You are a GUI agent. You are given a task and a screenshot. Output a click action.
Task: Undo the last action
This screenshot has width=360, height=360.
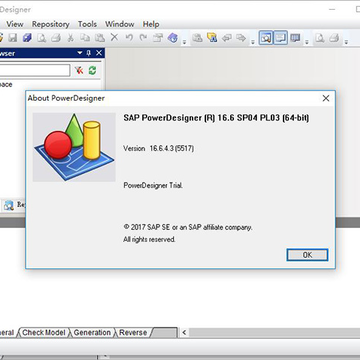(129, 38)
